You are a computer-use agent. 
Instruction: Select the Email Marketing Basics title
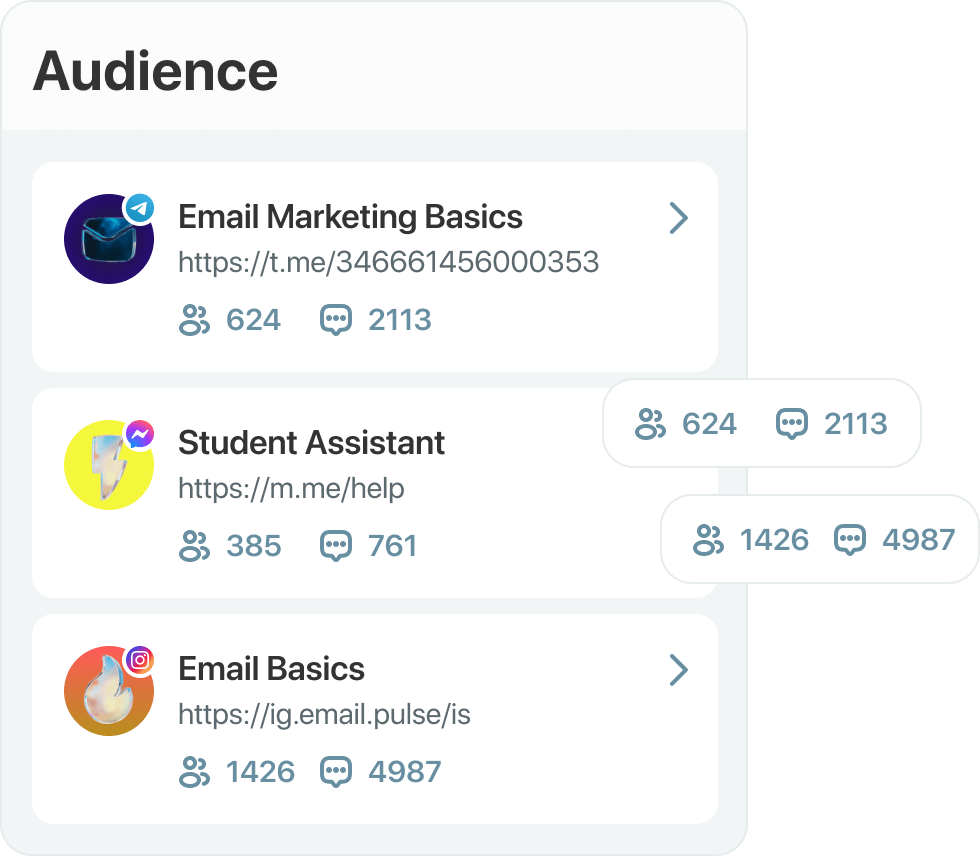tap(350, 217)
